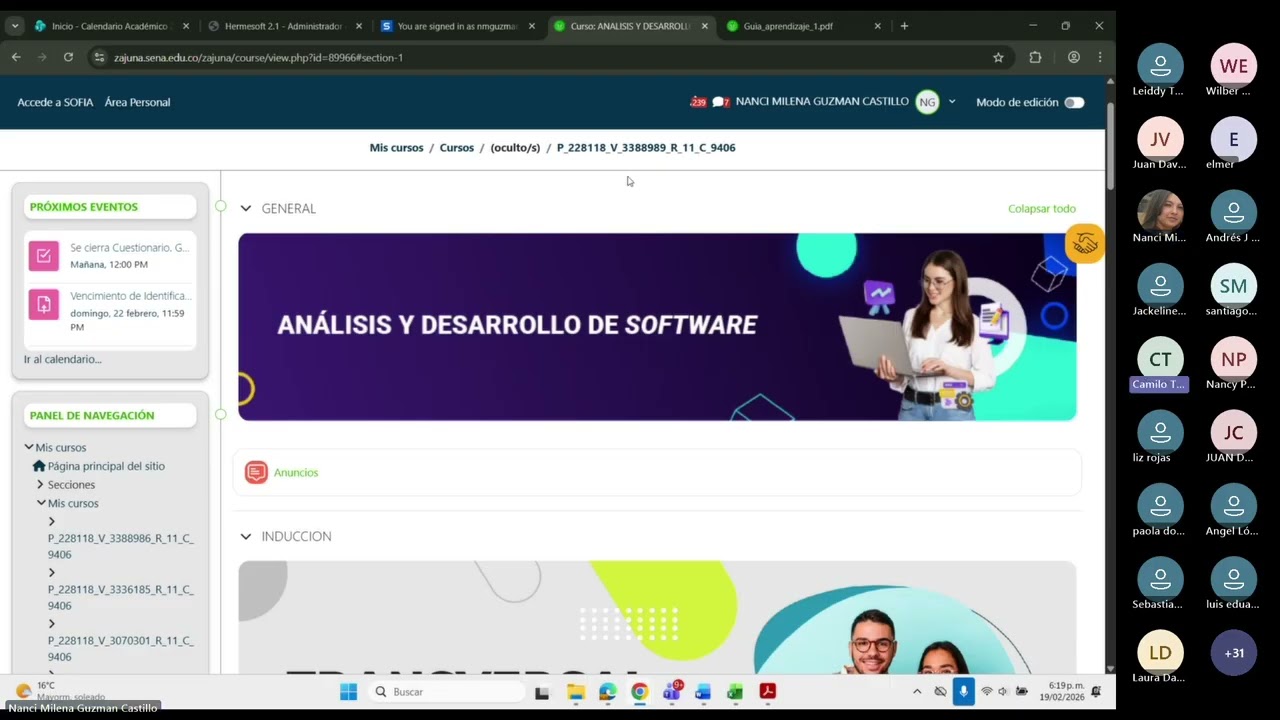Open the Chrome three-dot menu
1280x720 pixels.
1100,57
